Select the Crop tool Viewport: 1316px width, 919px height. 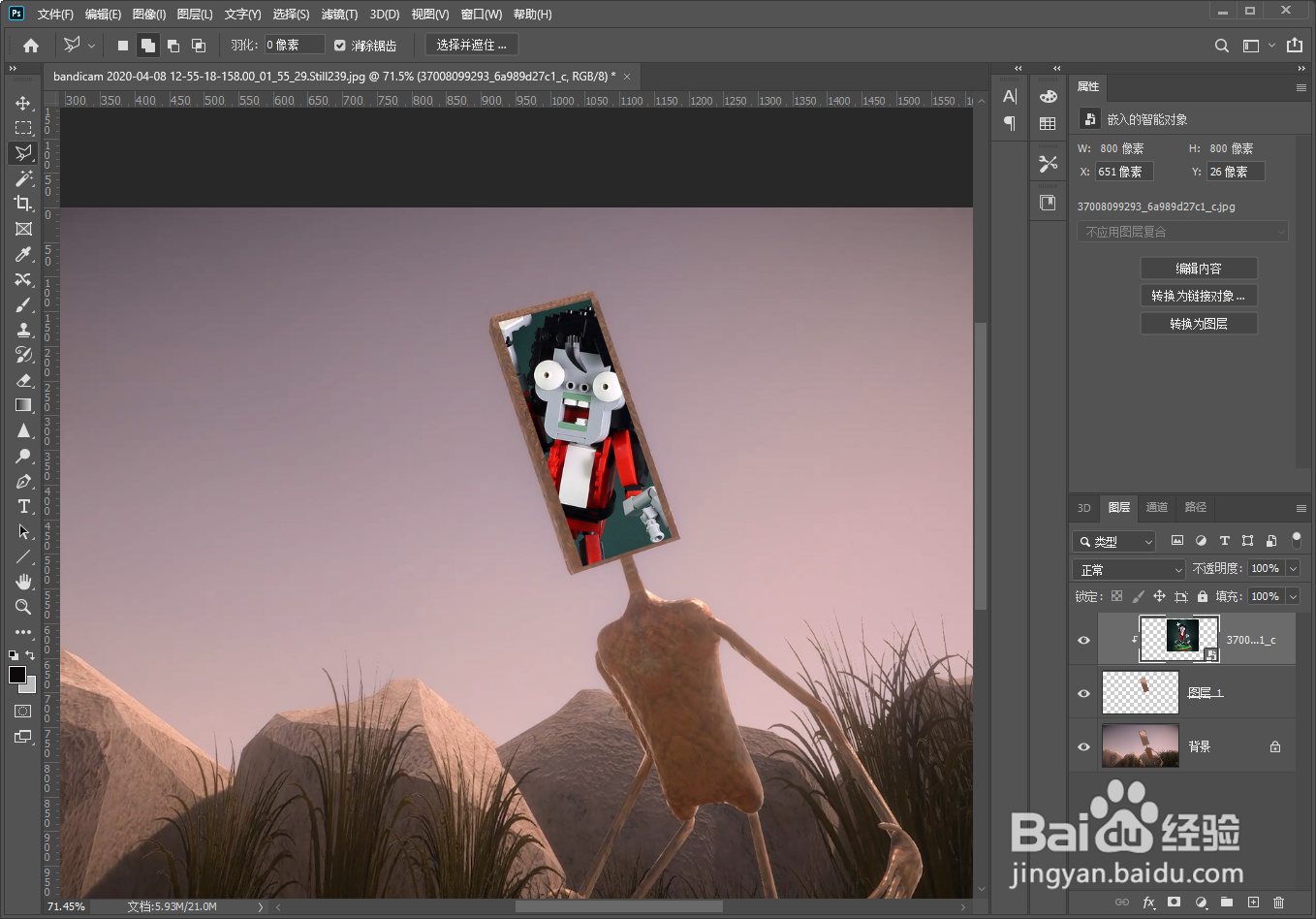[x=23, y=204]
